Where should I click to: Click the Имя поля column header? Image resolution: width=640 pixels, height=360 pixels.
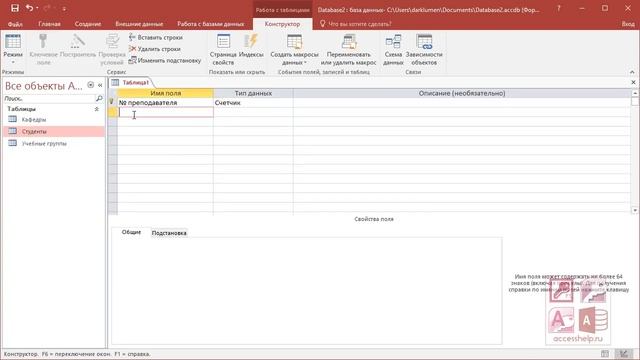pyautogui.click(x=165, y=93)
